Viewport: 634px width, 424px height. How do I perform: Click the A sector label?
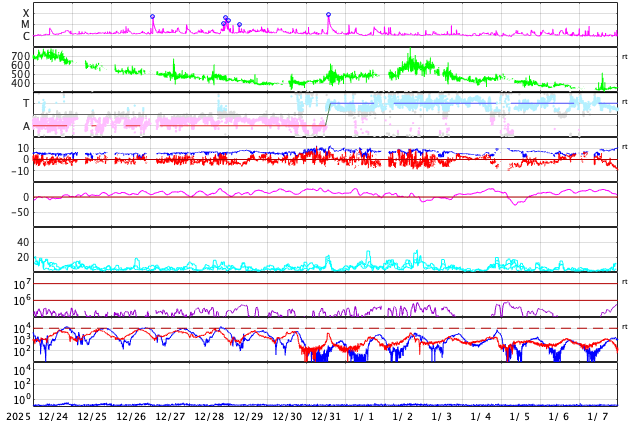pos(26,126)
